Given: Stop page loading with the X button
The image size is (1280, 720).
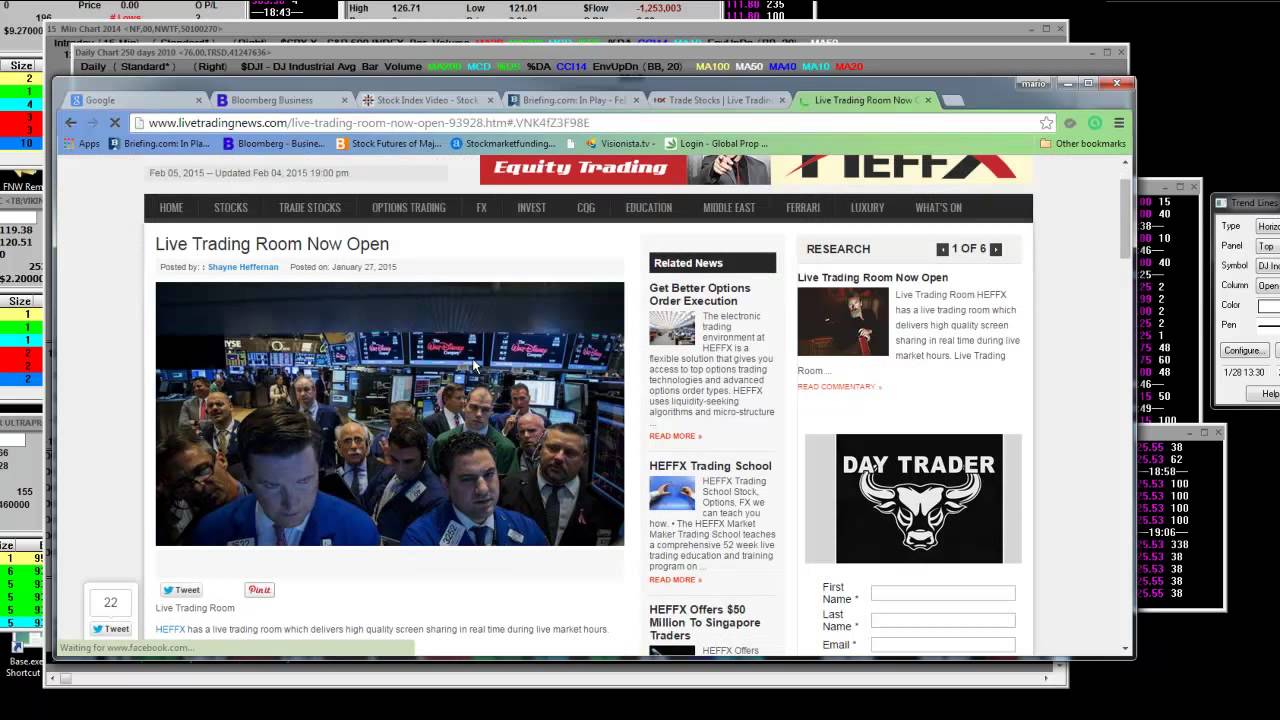Looking at the screenshot, I should [115, 122].
